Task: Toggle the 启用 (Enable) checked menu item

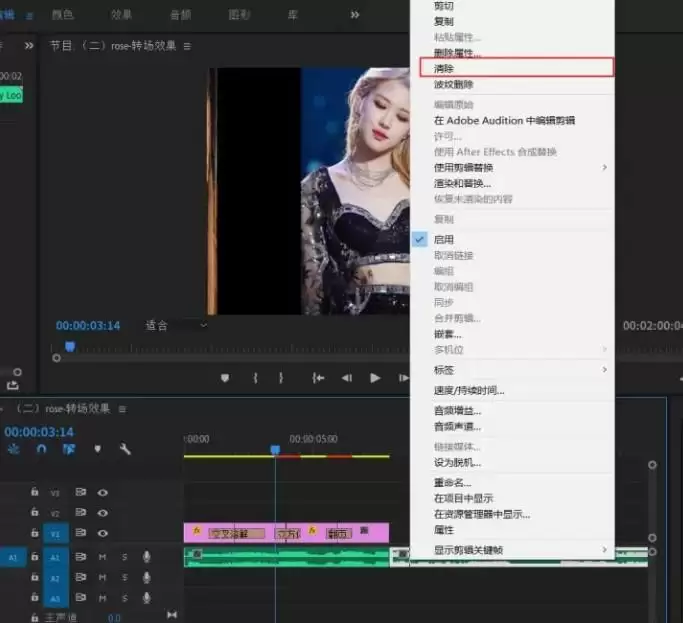Action: click(443, 240)
